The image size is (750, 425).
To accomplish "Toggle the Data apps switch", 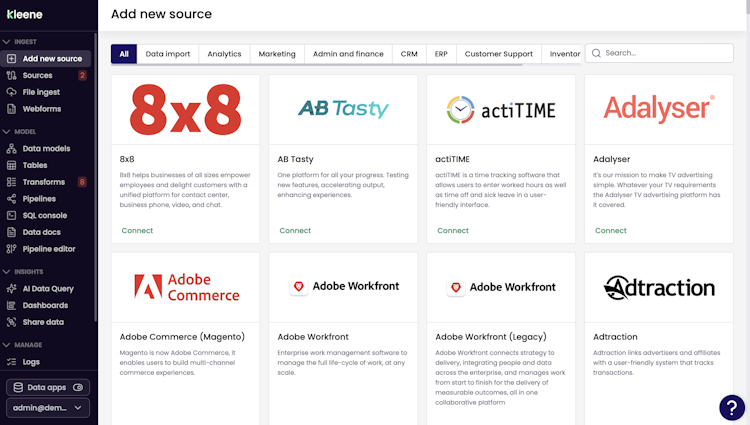I will point(79,387).
